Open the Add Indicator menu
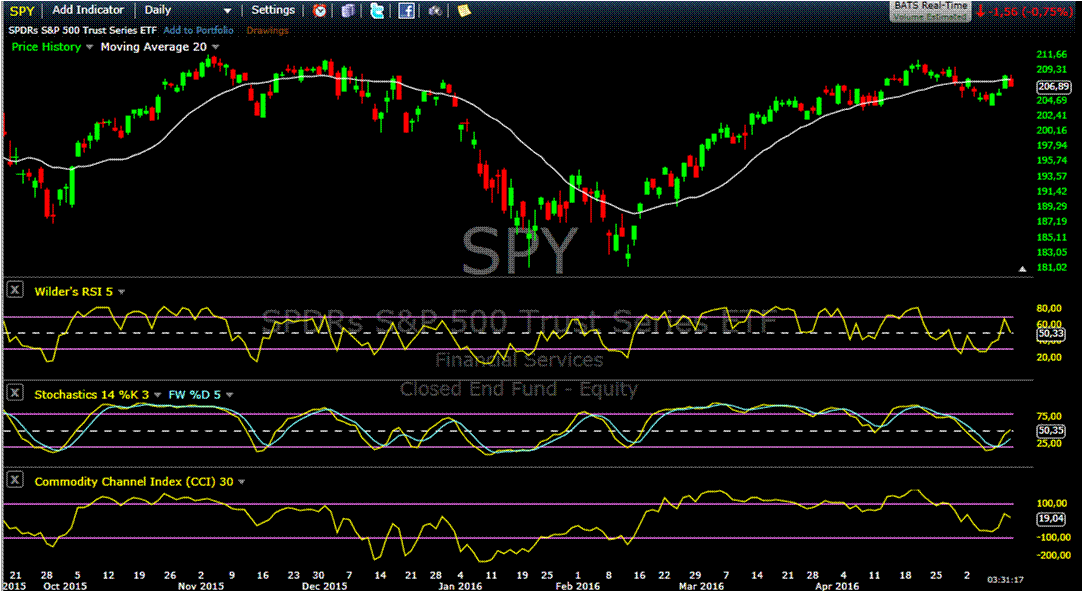 [88, 10]
